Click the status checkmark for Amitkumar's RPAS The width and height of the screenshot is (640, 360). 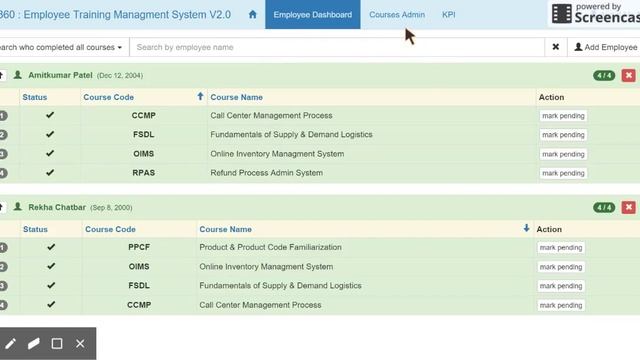(x=50, y=172)
